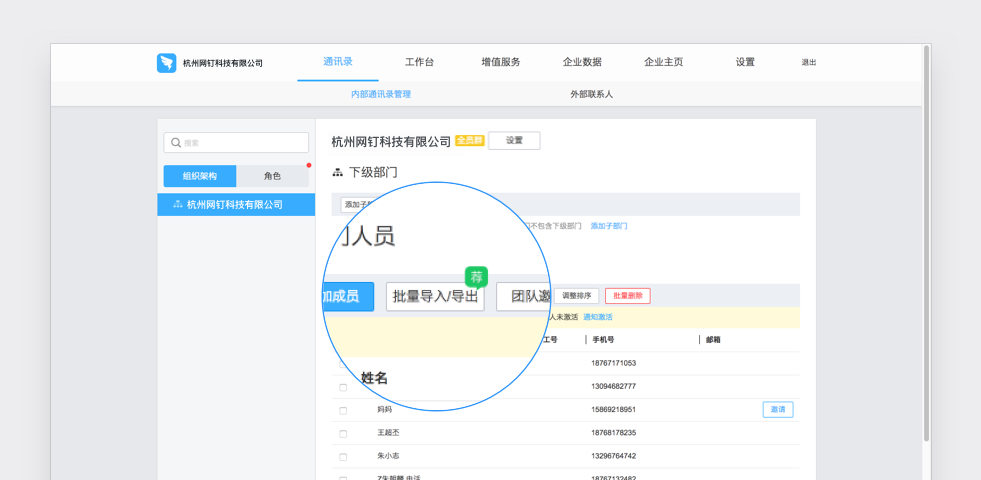The image size is (981, 480).
Task: Click the green 荐 recommendation badge
Action: (x=477, y=277)
